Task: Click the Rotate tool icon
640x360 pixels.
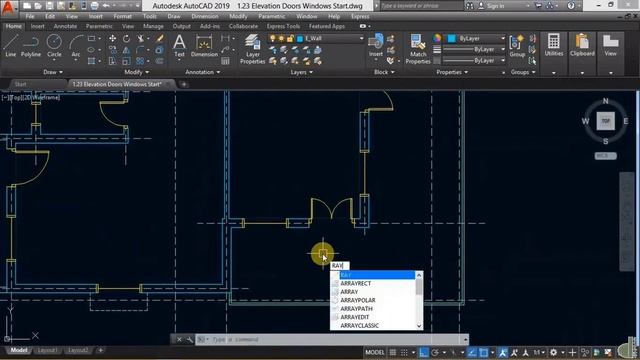Action: click(127, 38)
